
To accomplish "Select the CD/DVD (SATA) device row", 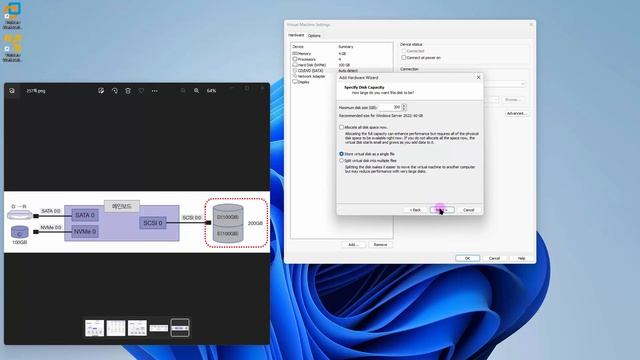I will coord(342,71).
